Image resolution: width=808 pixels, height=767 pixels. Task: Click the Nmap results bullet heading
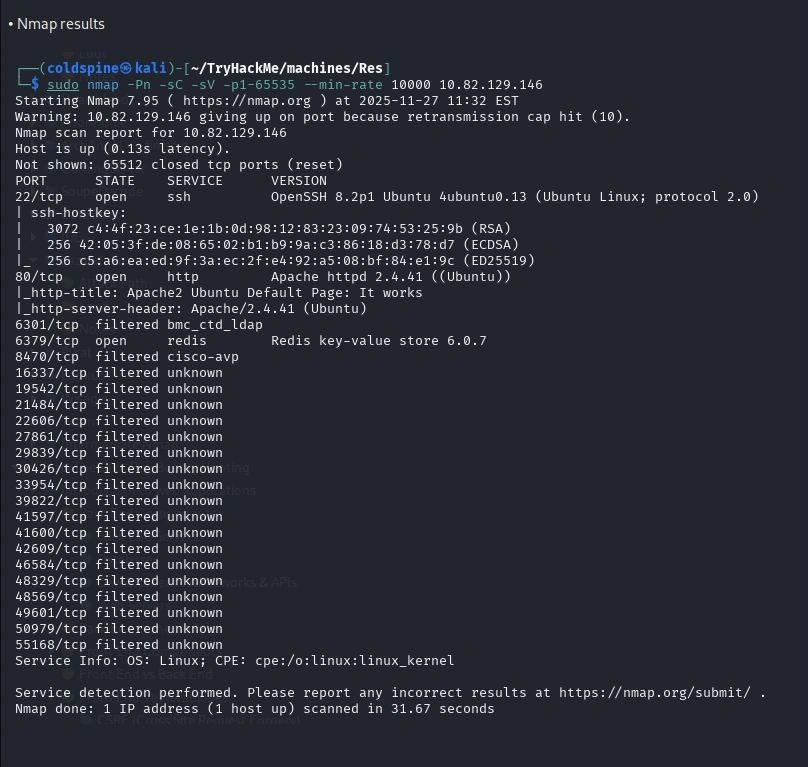click(x=60, y=23)
